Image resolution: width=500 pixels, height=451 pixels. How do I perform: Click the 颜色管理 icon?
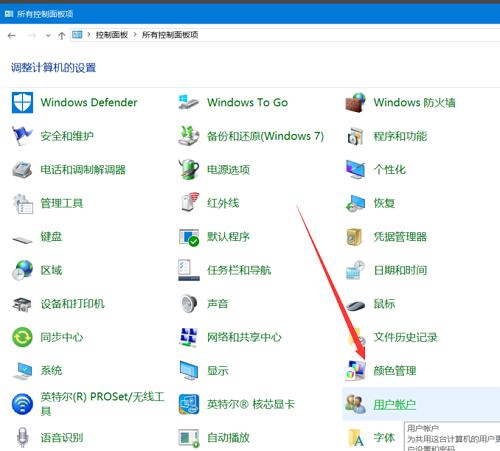tap(355, 371)
